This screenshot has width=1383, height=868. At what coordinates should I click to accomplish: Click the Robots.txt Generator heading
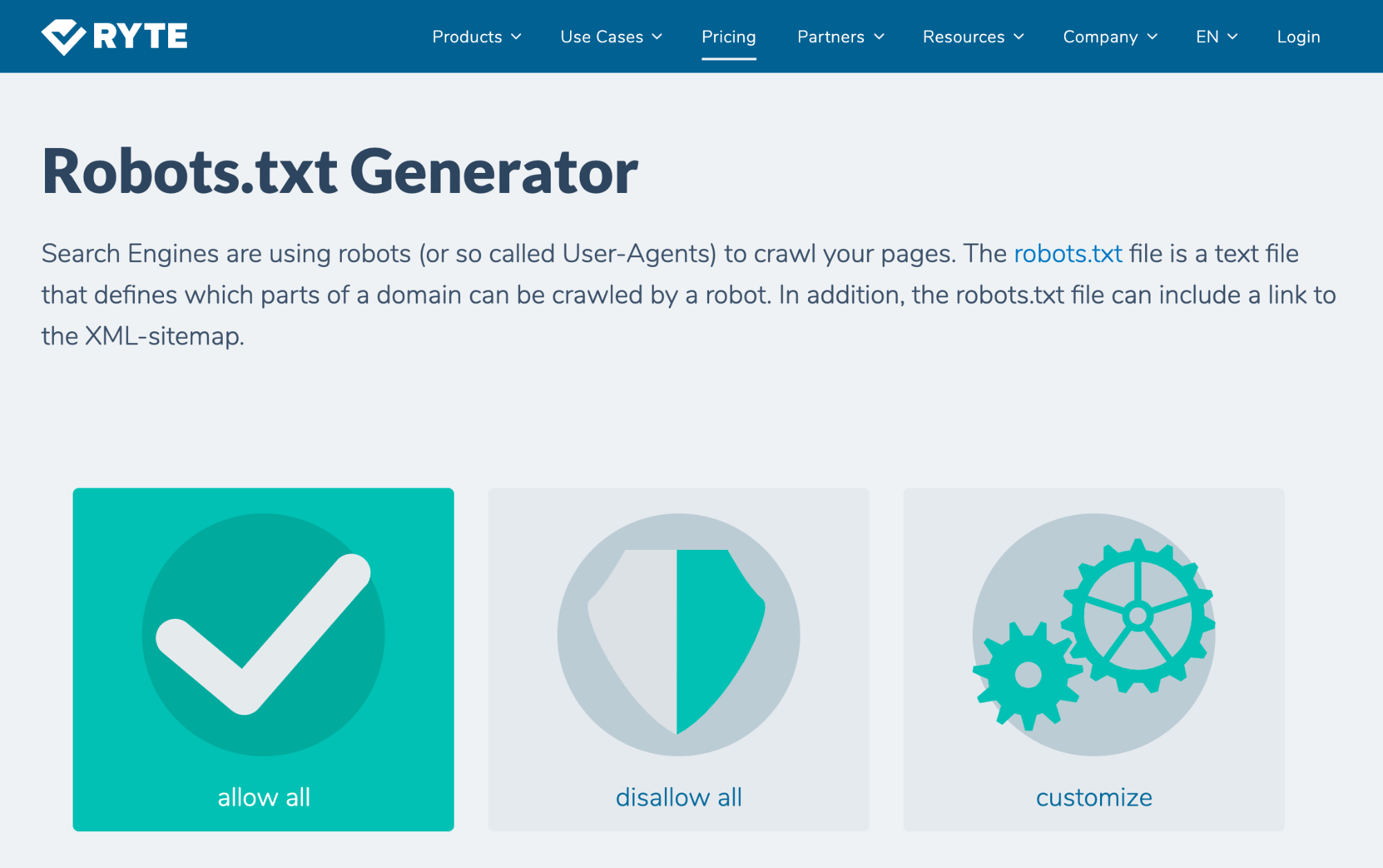coord(340,172)
